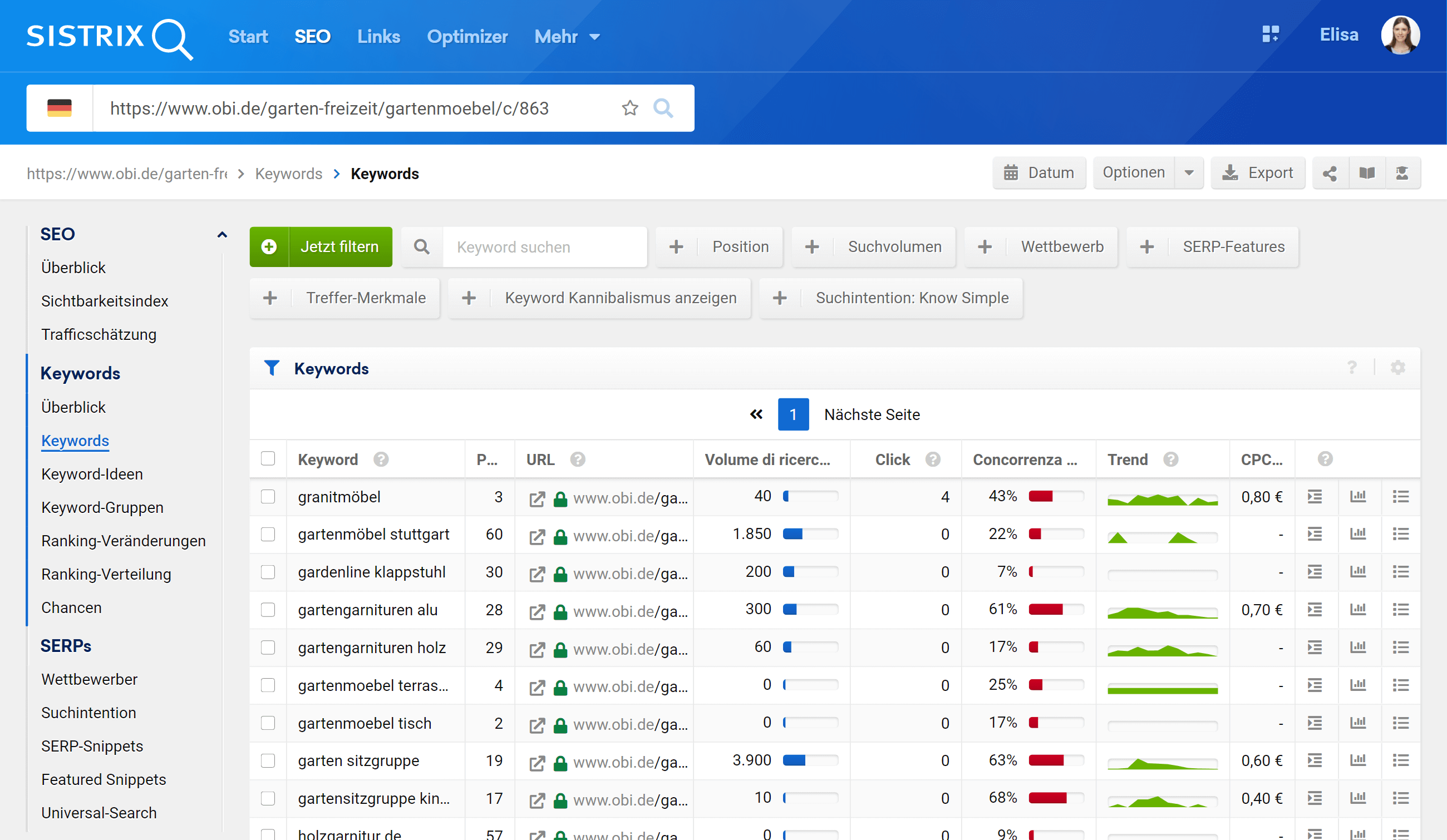
Task: Open the Optionen dropdown arrow
Action: 1189,172
